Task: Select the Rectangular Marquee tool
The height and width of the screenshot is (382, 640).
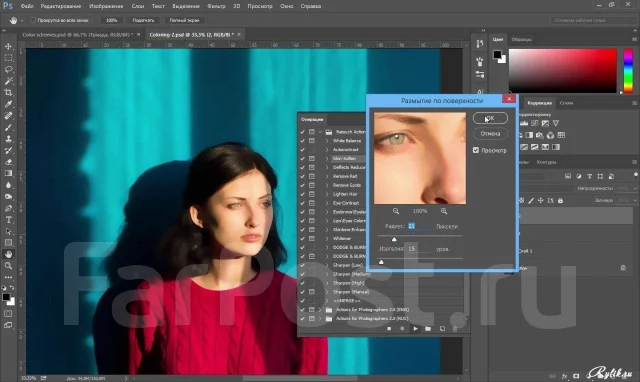Action: [x=8, y=58]
